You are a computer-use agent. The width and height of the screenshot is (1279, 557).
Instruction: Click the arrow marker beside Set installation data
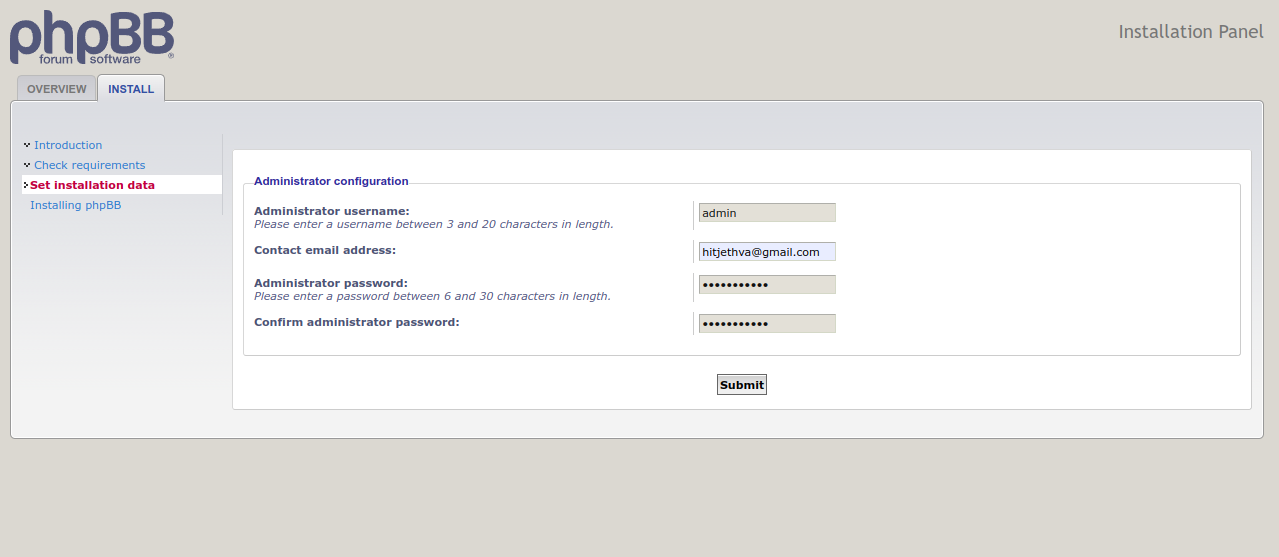pyautogui.click(x=25, y=185)
